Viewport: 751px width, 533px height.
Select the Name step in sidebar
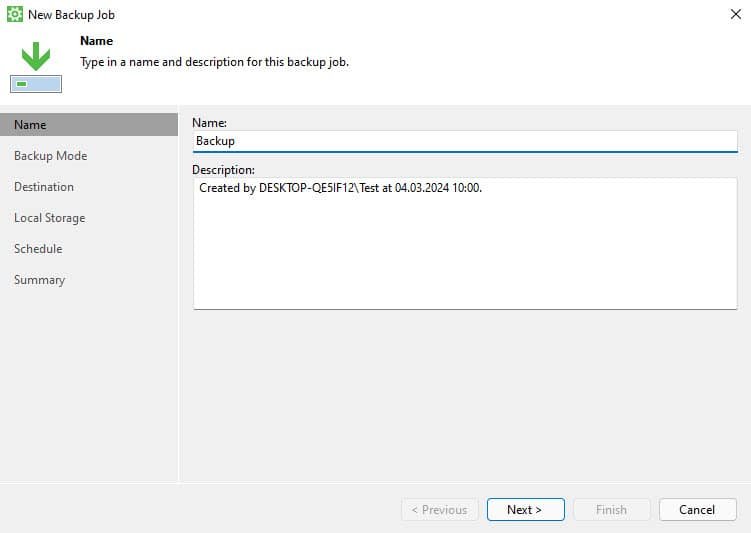click(x=30, y=125)
